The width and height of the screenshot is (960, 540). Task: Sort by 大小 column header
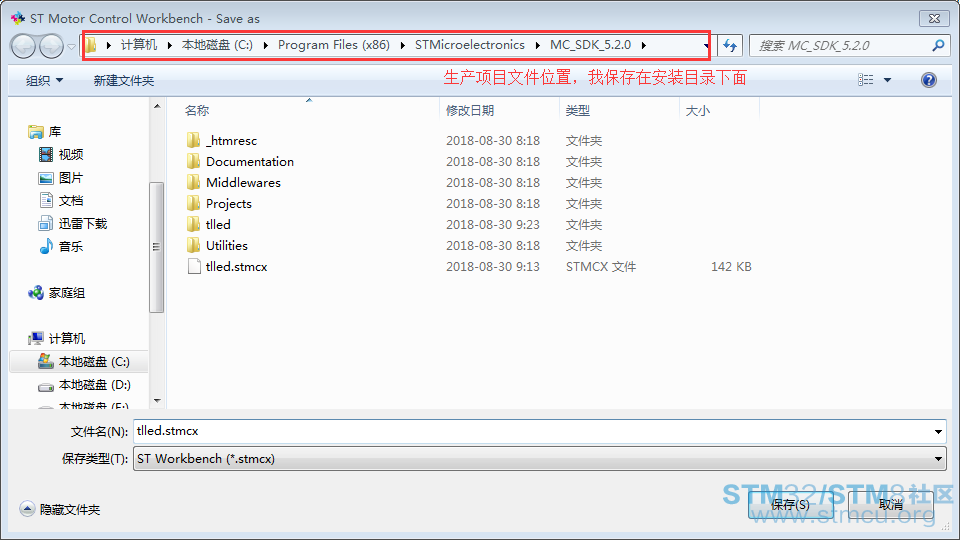pyautogui.click(x=697, y=110)
